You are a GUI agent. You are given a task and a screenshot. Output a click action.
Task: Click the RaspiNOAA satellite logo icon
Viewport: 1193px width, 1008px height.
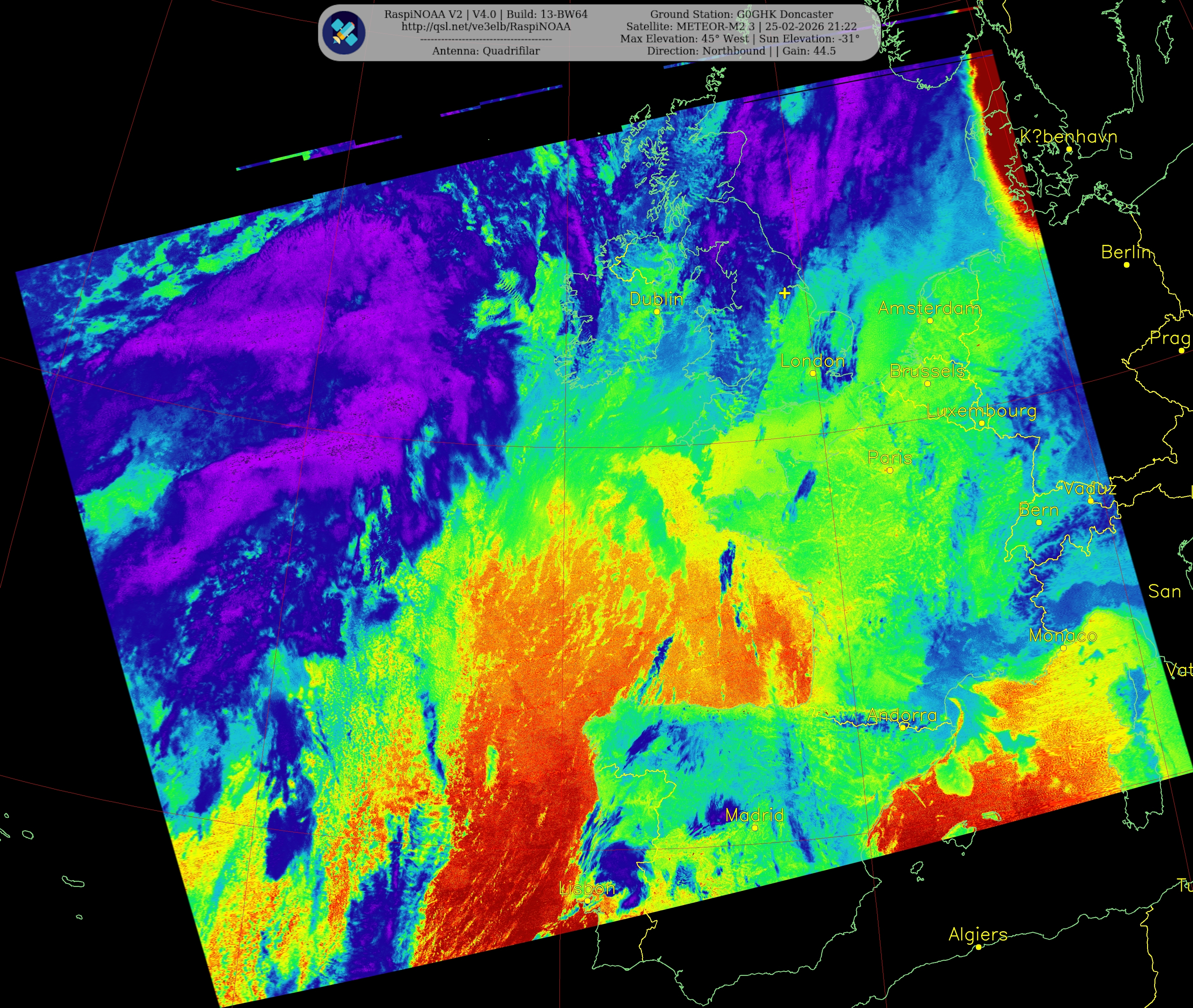(x=343, y=32)
